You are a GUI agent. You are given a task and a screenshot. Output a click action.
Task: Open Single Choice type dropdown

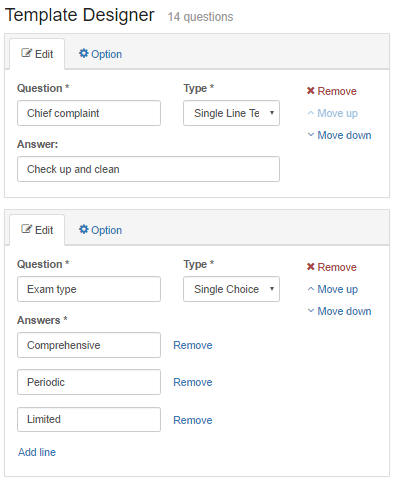tap(231, 289)
